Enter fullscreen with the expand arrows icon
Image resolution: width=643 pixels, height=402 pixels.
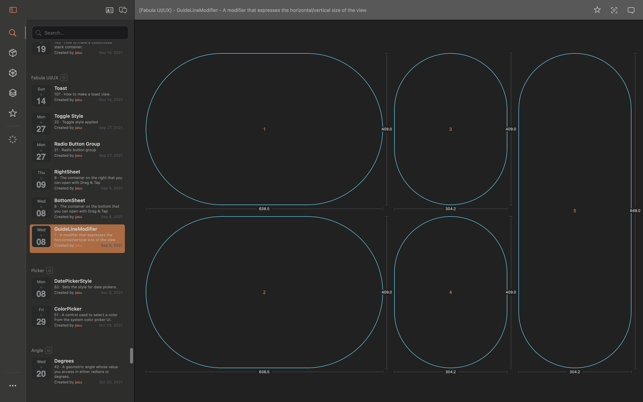[x=614, y=10]
